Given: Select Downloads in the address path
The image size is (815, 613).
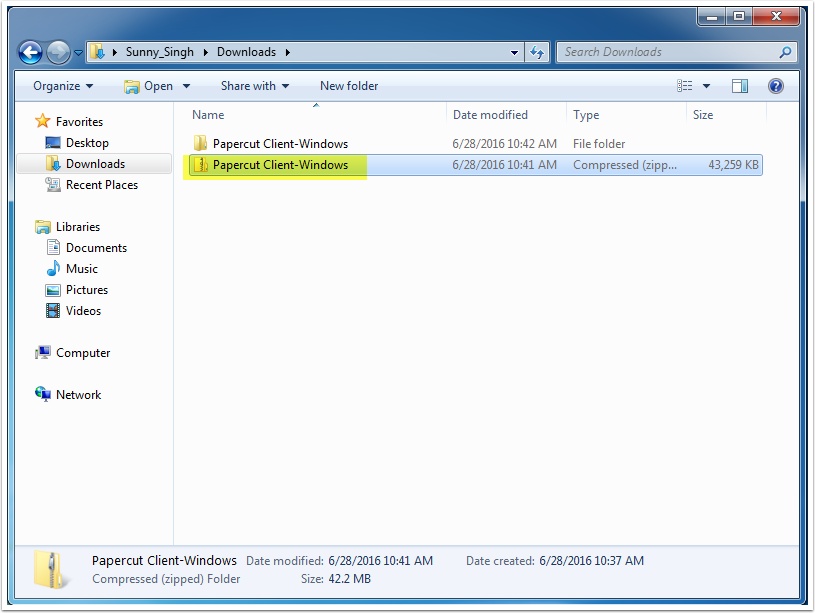Looking at the screenshot, I should pos(246,52).
